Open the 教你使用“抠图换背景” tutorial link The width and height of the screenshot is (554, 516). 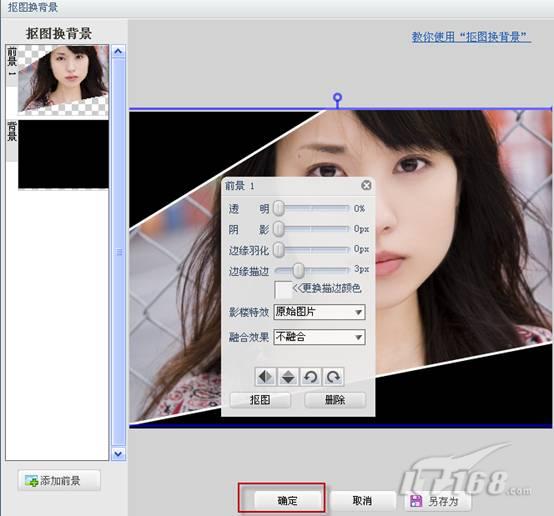pos(471,37)
